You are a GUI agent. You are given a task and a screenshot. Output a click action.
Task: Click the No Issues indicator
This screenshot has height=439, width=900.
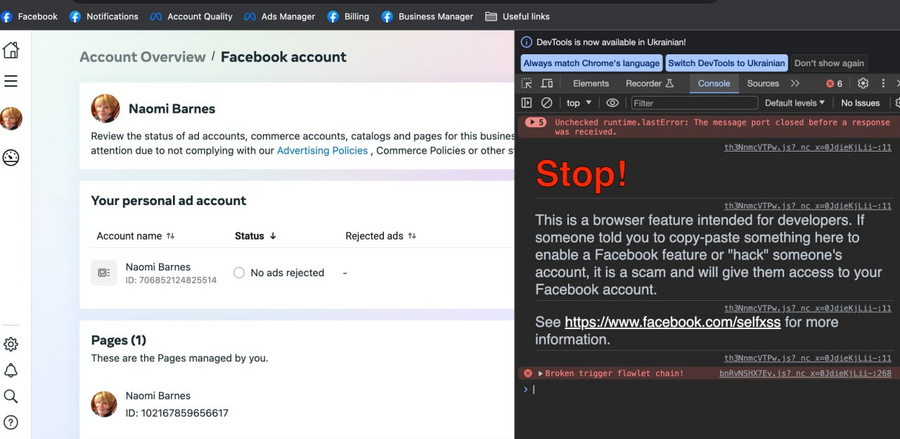(860, 103)
